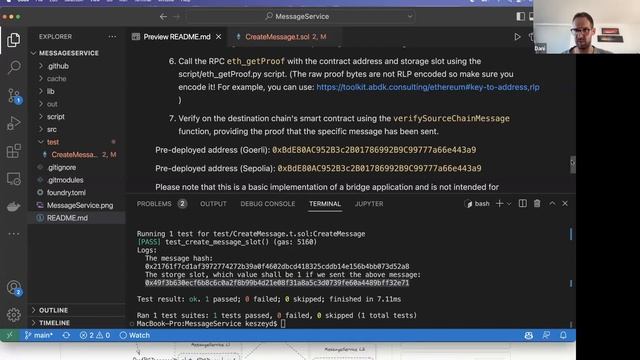Open errors and warnings count
The height and width of the screenshot is (360, 640).
pyautogui.click(x=95, y=335)
